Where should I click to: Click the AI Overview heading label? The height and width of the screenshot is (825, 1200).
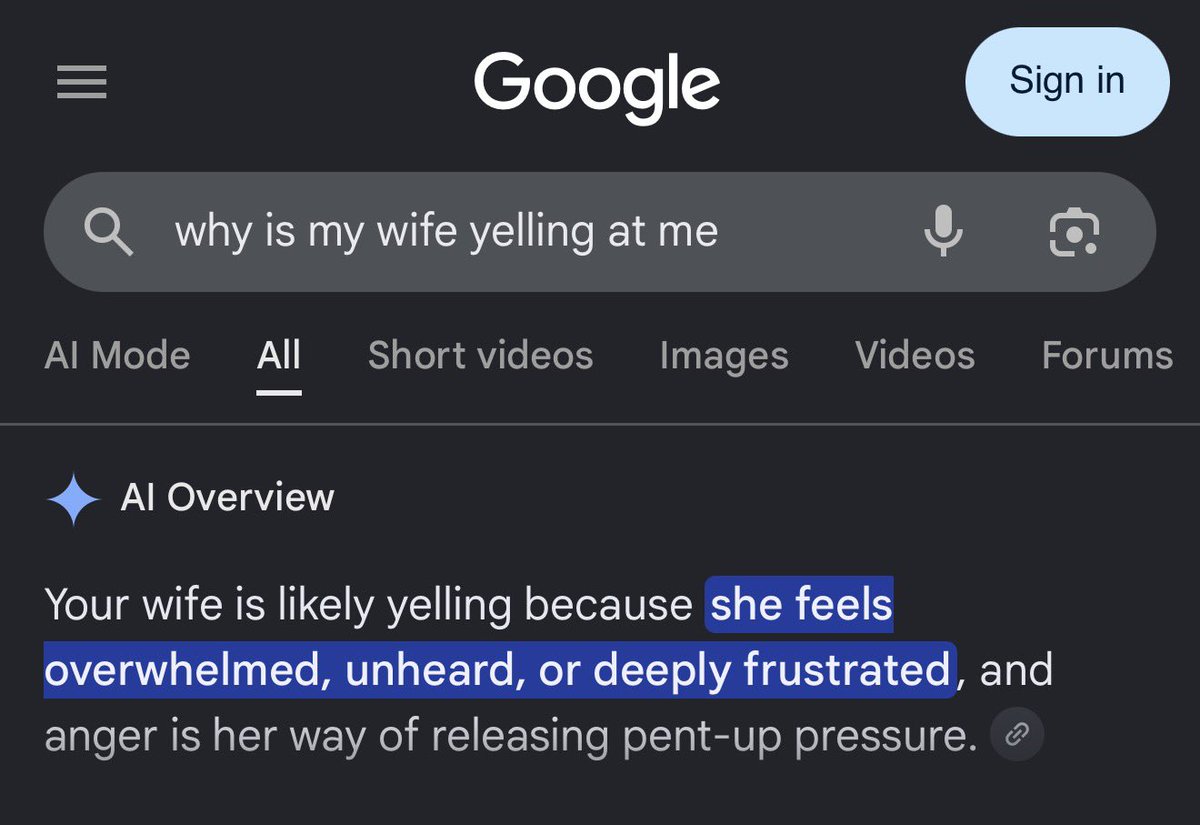coord(227,497)
